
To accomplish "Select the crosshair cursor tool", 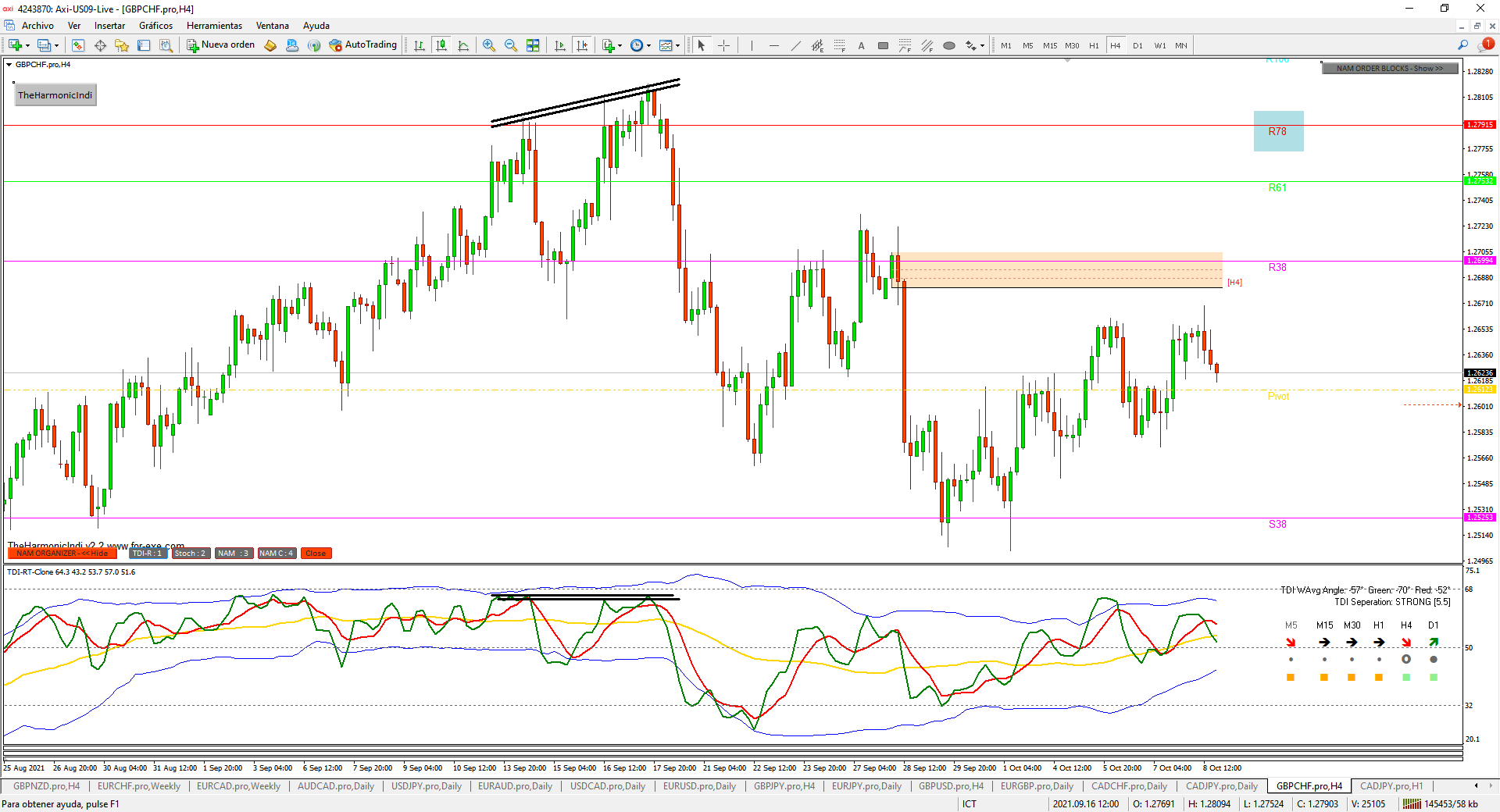I will click(723, 45).
